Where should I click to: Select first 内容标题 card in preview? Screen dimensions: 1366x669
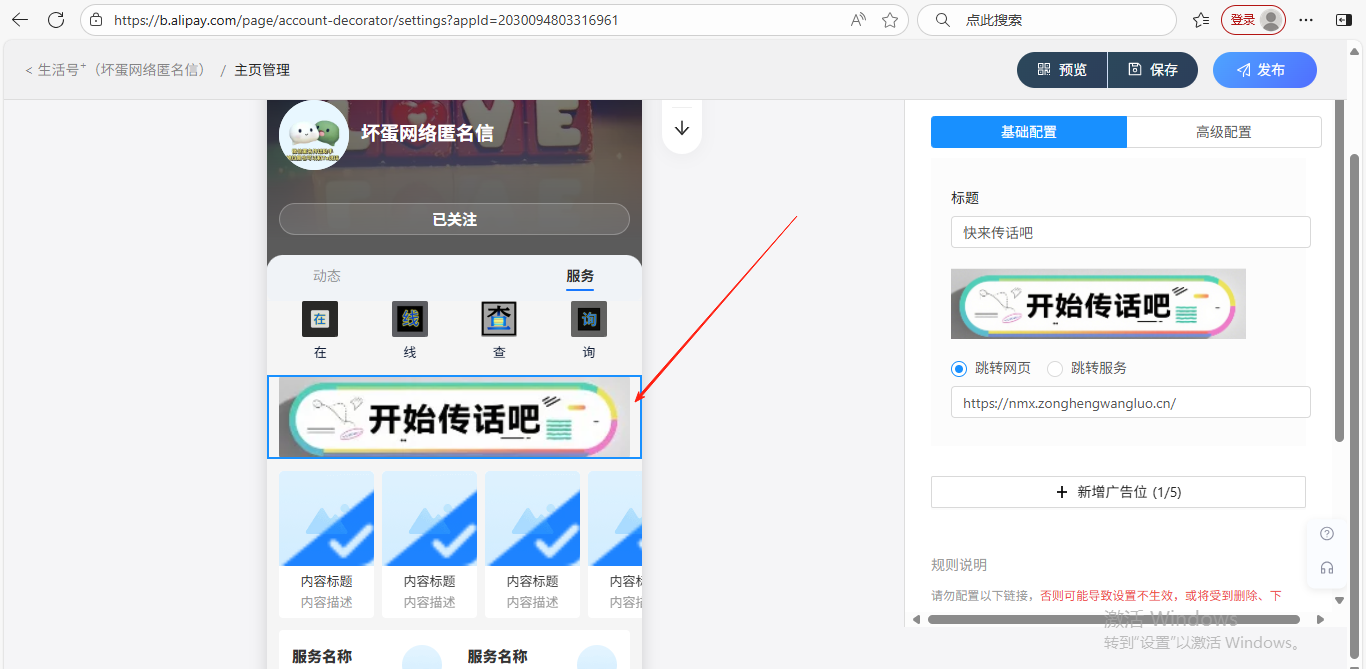(326, 544)
